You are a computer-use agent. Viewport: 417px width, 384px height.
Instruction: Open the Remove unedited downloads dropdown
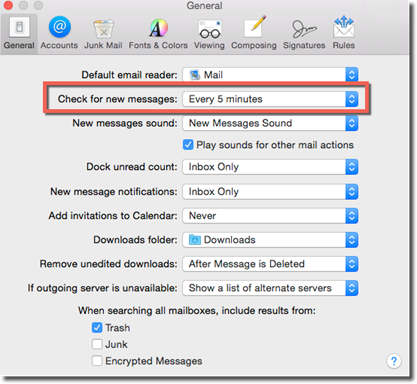270,264
